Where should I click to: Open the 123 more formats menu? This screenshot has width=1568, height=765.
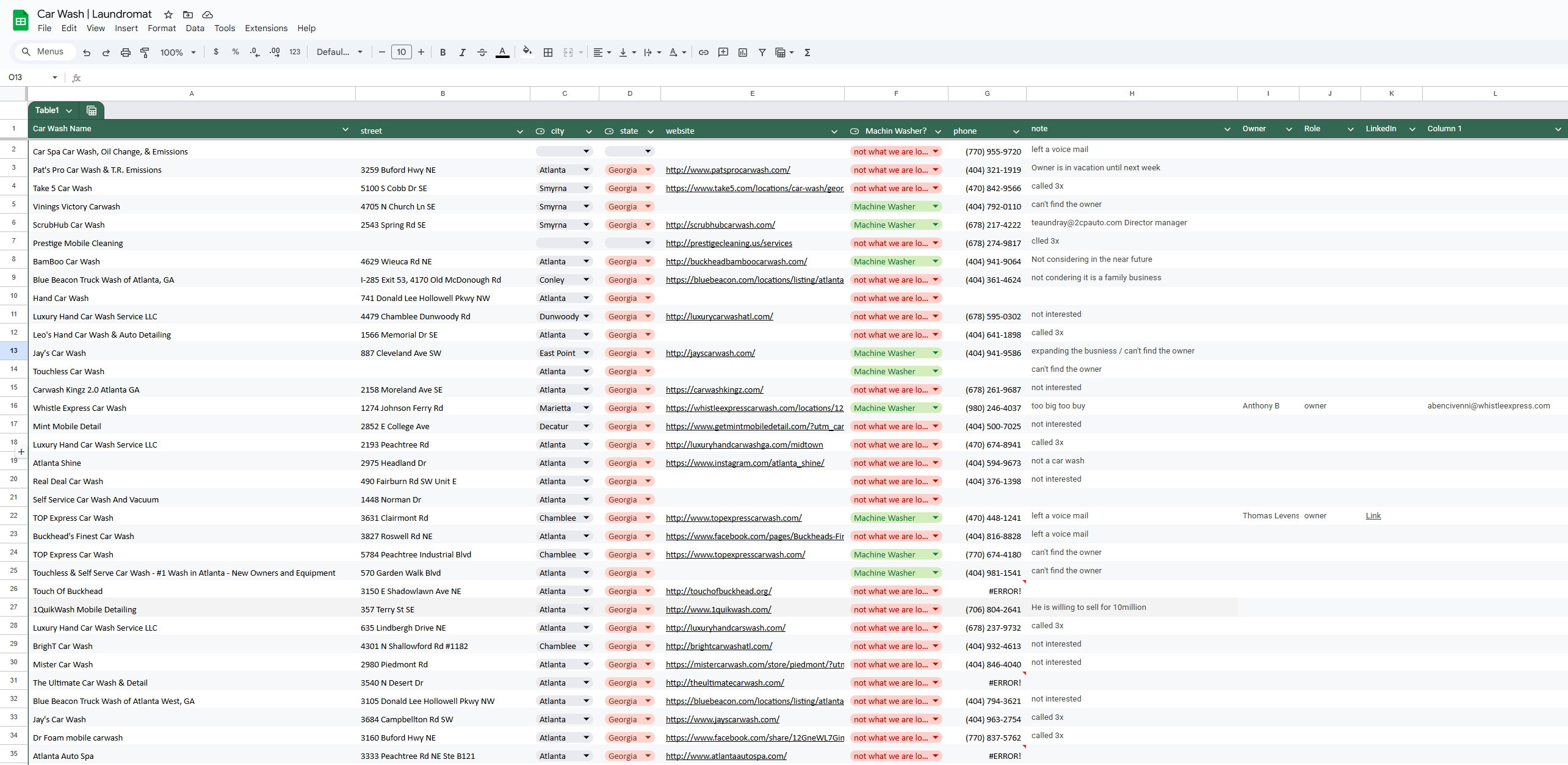[295, 53]
